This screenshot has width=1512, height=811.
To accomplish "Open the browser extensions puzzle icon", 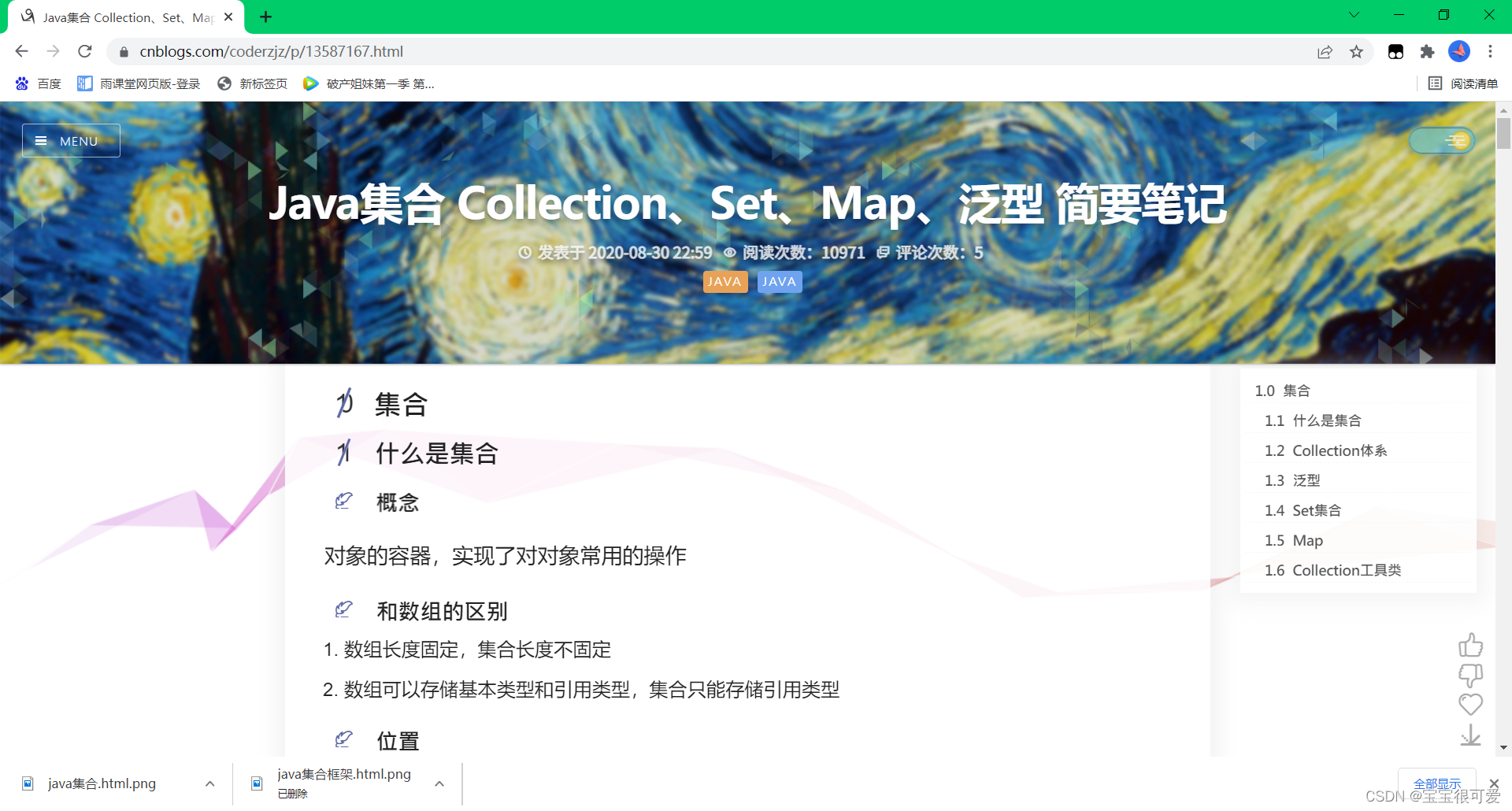I will tap(1428, 51).
